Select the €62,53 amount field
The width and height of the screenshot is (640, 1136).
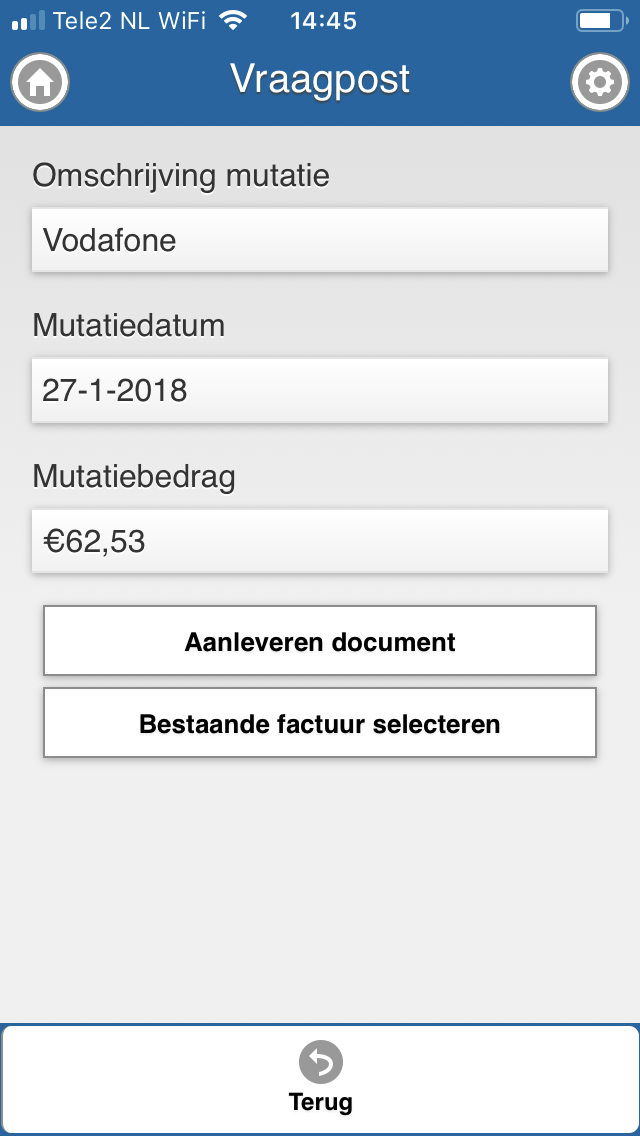(x=320, y=541)
